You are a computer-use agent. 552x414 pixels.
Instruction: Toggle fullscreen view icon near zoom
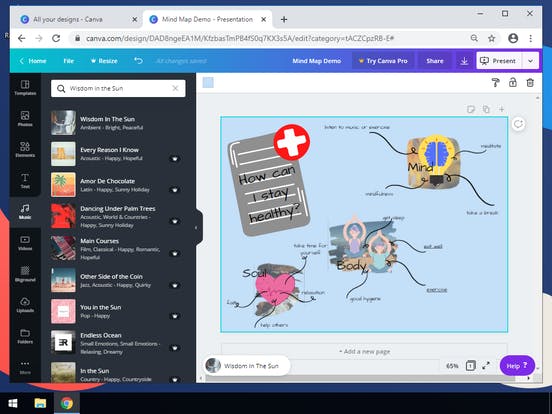pyautogui.click(x=486, y=365)
